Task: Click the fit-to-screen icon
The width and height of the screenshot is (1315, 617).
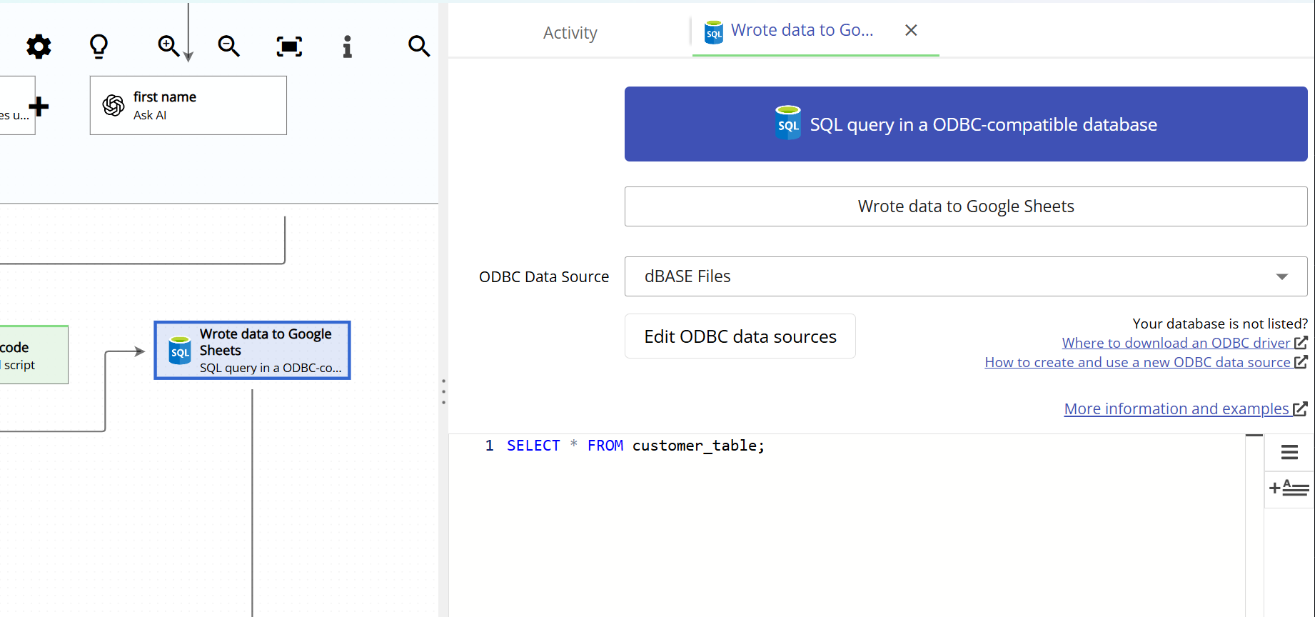Action: coord(289,46)
